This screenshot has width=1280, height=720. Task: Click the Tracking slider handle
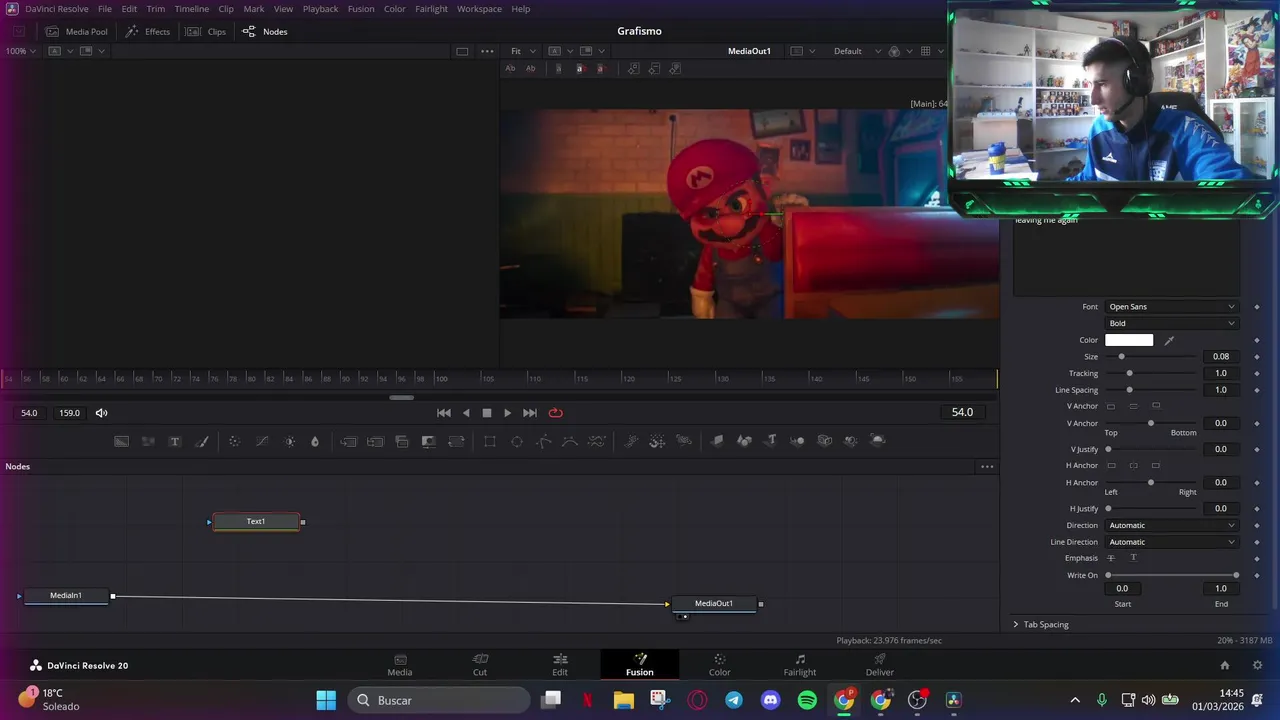coord(1129,374)
